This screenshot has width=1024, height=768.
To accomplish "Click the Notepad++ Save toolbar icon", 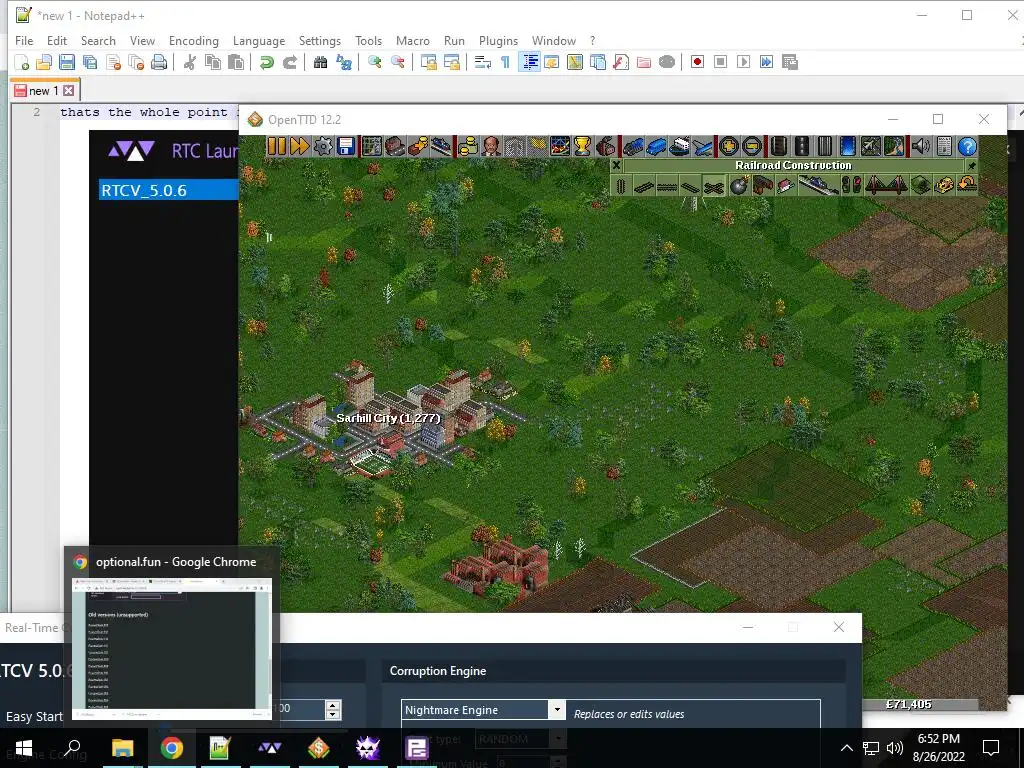I will point(67,62).
